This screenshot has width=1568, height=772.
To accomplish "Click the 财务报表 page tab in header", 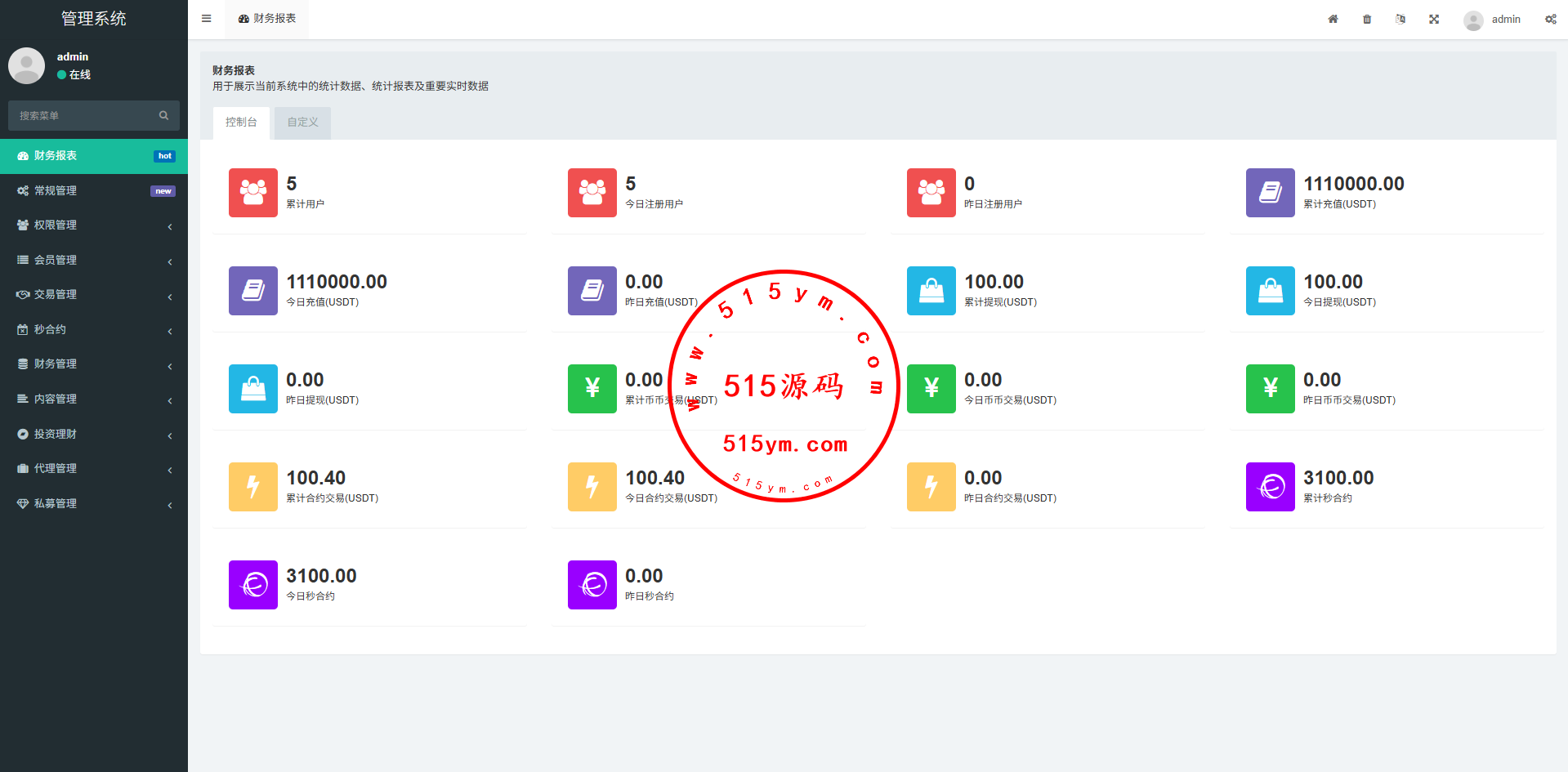I will point(267,19).
